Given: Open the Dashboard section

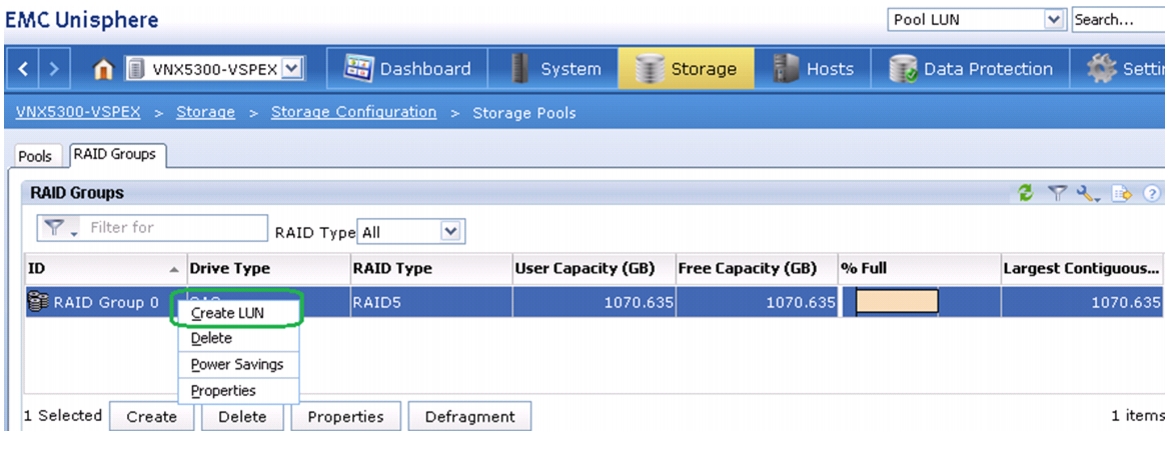Looking at the screenshot, I should [407, 69].
